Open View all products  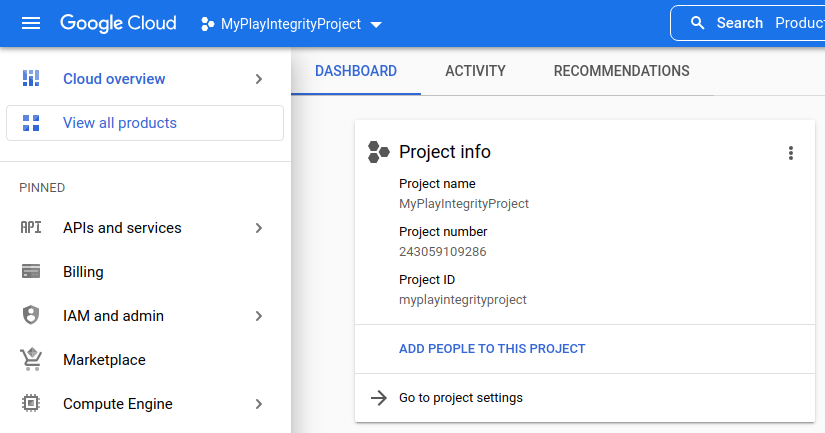pyautogui.click(x=145, y=123)
